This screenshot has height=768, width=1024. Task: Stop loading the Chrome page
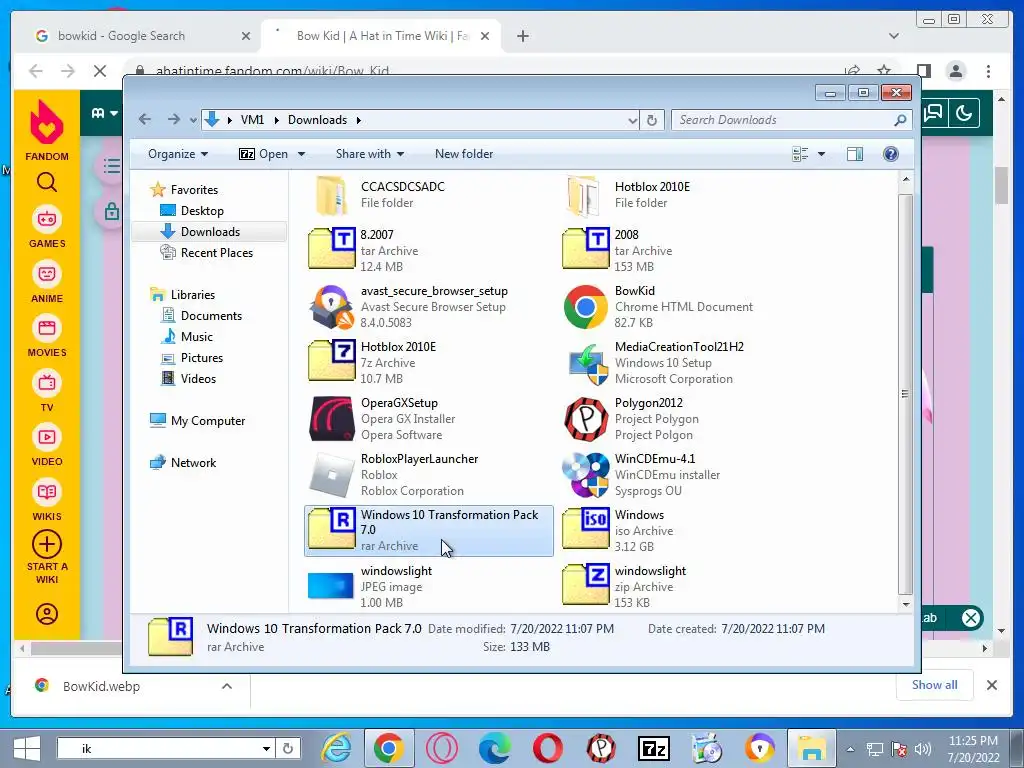[100, 71]
